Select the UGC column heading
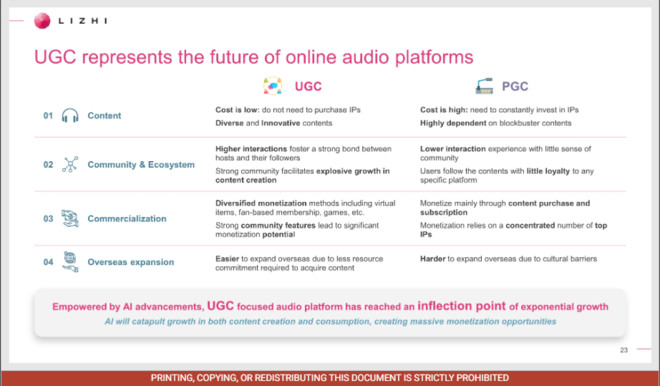Image resolution: width=660 pixels, height=386 pixels. click(308, 86)
